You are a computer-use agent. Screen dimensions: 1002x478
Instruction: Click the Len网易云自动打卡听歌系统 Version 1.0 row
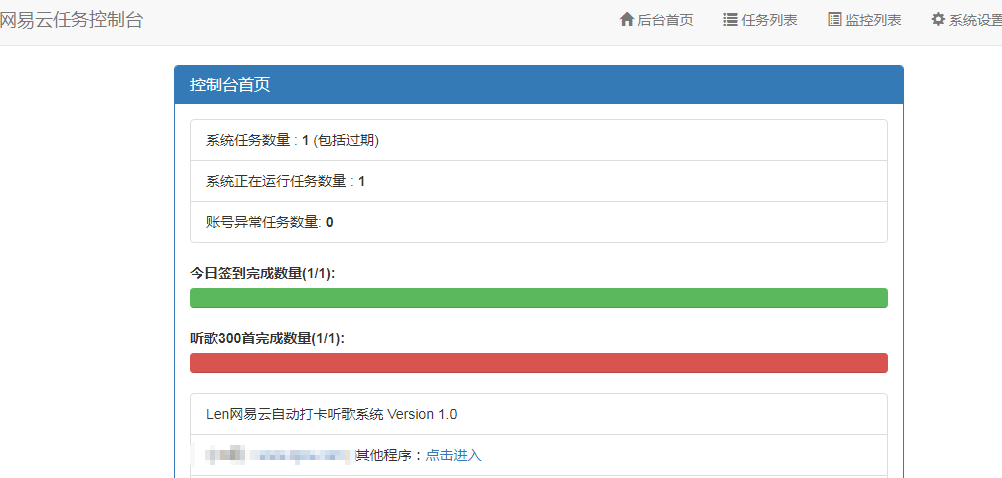pos(538,414)
